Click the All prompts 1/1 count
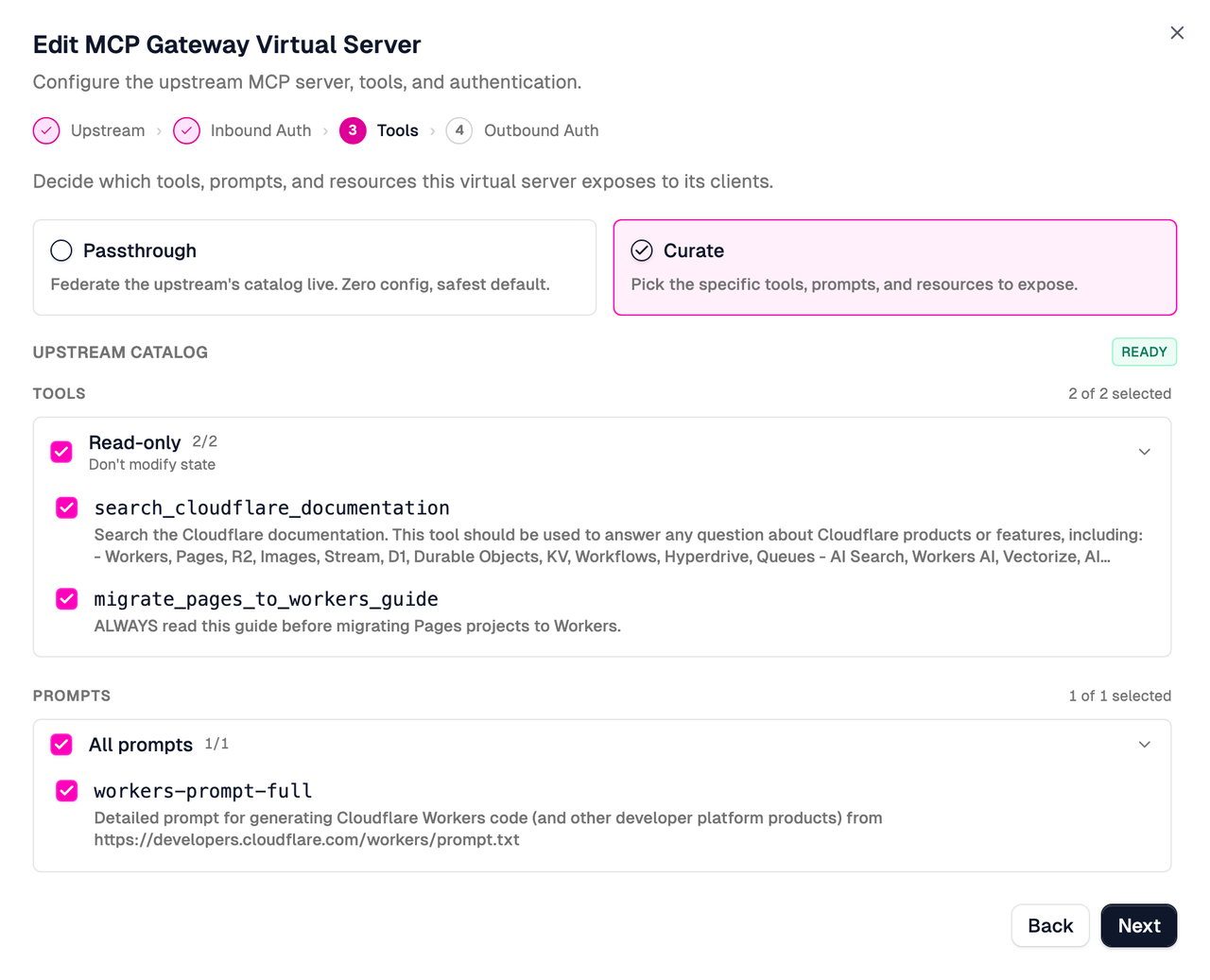The image size is (1210, 980). (216, 744)
